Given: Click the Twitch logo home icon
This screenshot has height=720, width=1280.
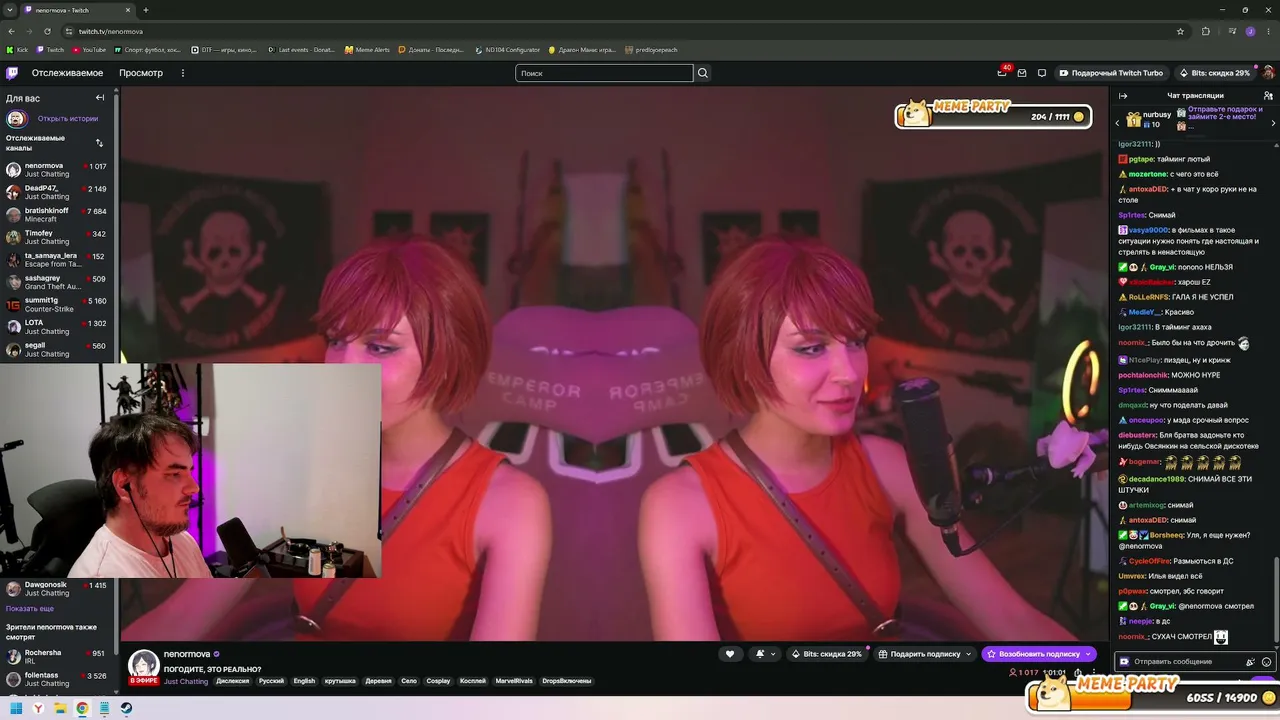Looking at the screenshot, I should point(12,73).
